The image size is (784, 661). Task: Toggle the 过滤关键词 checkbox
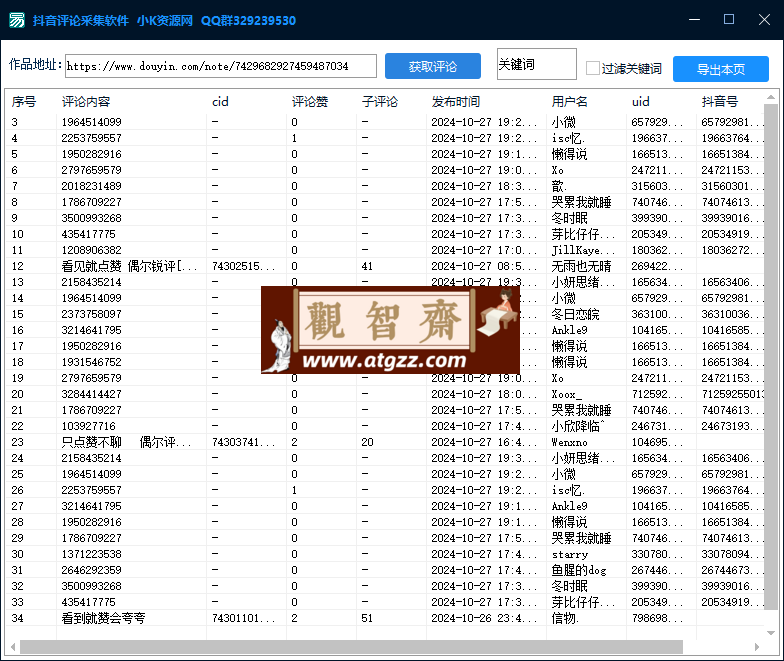click(x=592, y=68)
